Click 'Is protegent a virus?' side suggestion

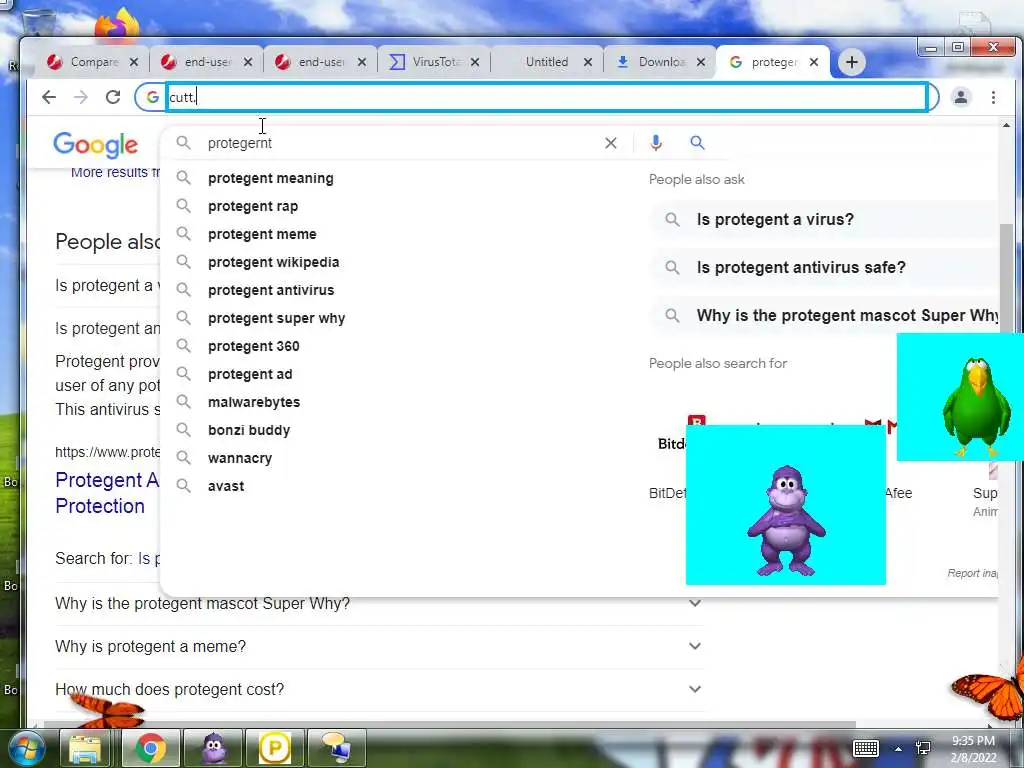point(775,220)
